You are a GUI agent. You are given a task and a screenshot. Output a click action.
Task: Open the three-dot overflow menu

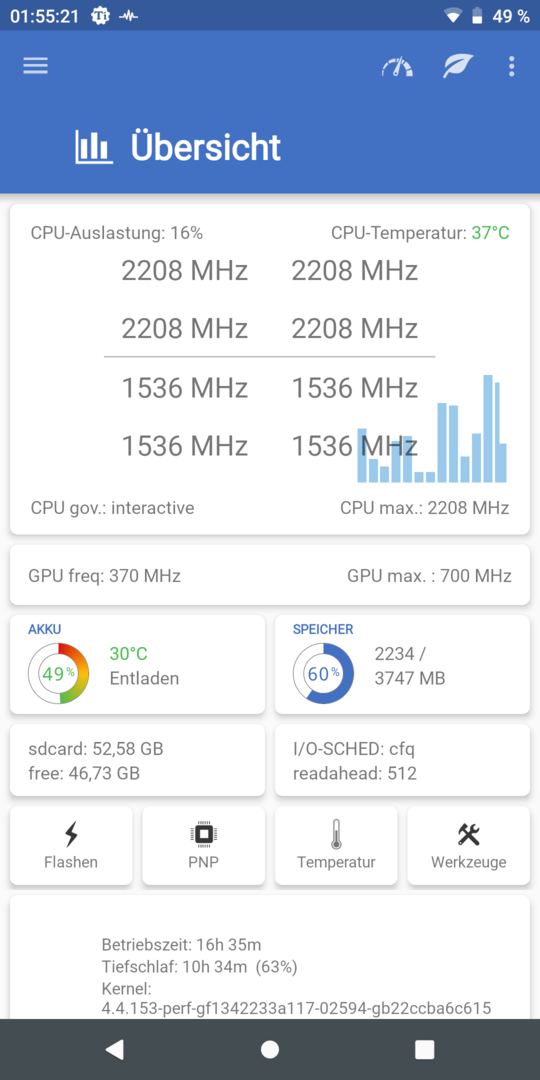(x=511, y=66)
